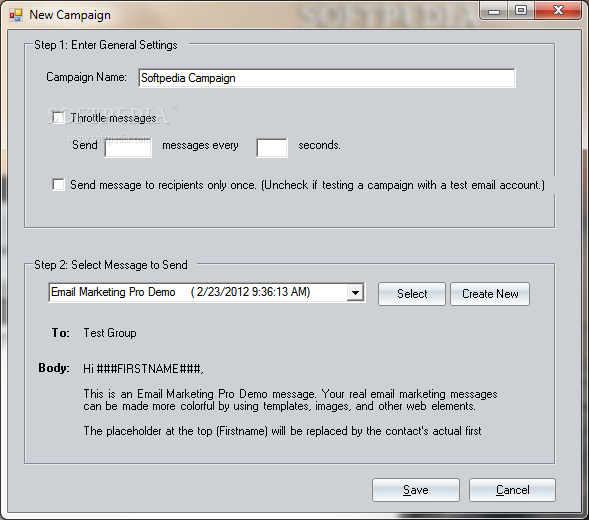
Task: Click text 'This is an Email Marketing Pro Demo message'
Action: tap(199, 394)
